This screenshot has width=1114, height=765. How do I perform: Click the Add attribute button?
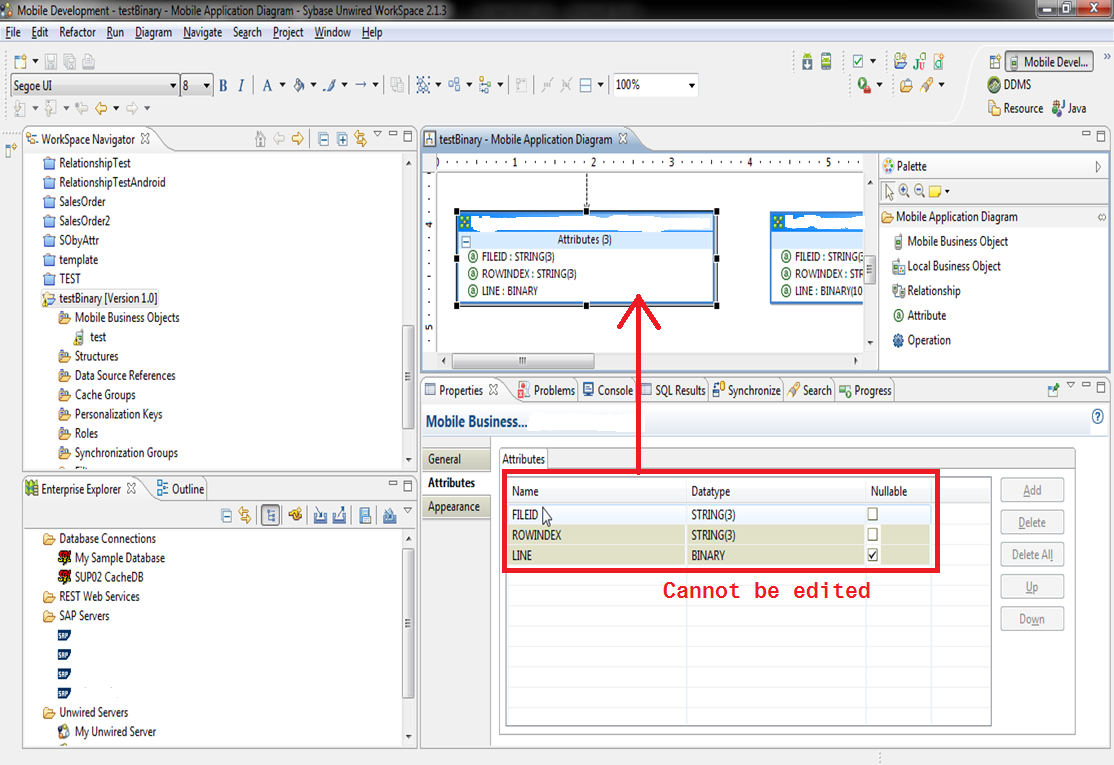(x=1032, y=490)
